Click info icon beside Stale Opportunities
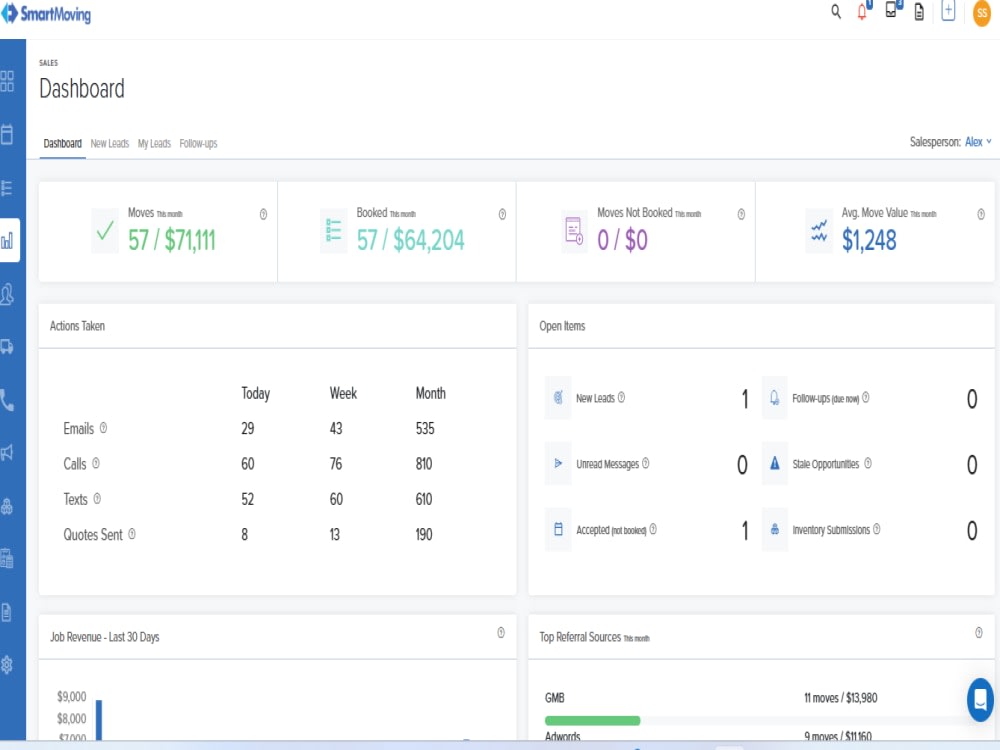This screenshot has width=1000, height=750. [x=868, y=463]
